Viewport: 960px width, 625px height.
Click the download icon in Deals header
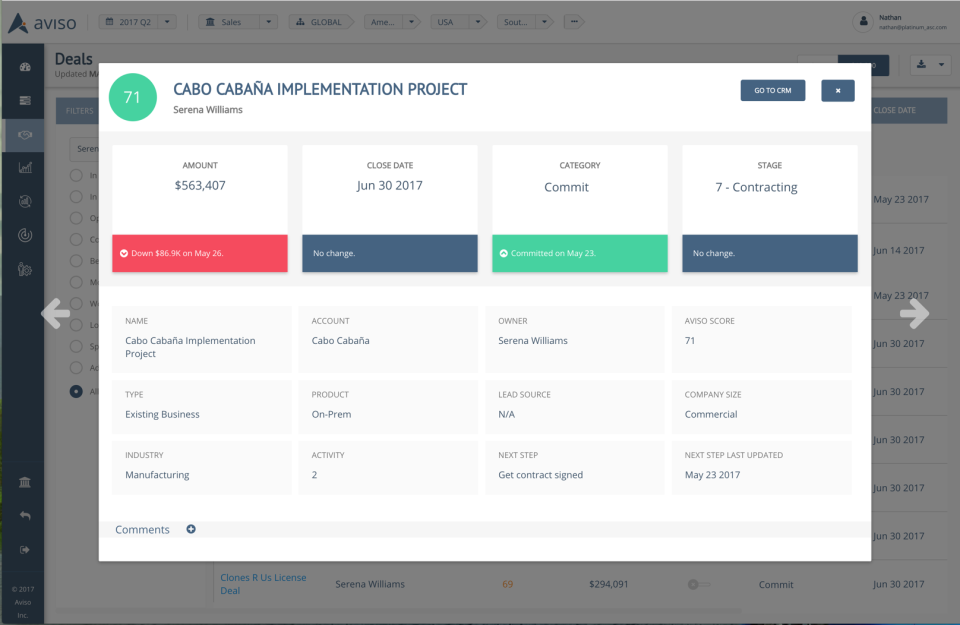click(921, 64)
